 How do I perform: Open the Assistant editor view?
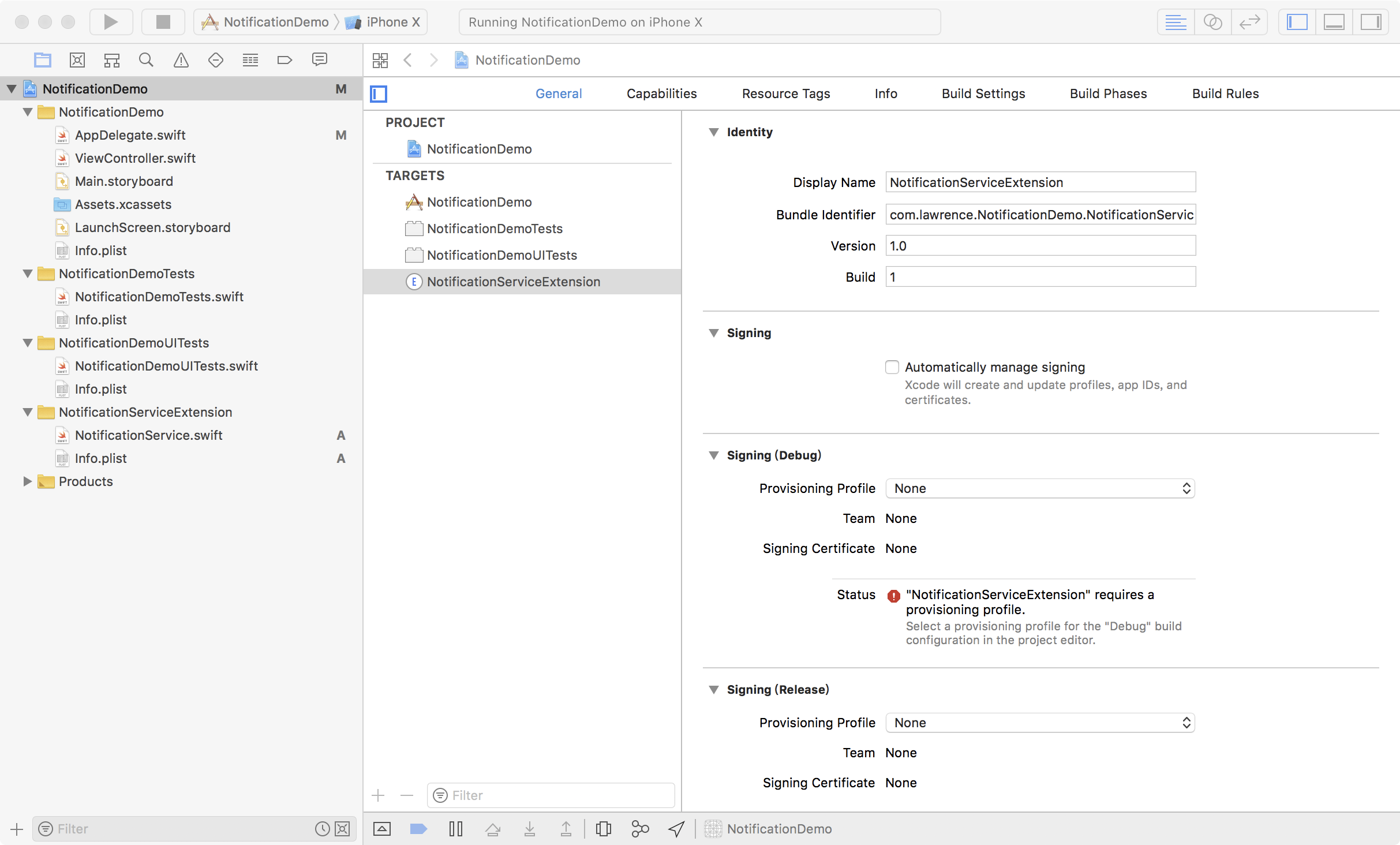coord(1212,22)
